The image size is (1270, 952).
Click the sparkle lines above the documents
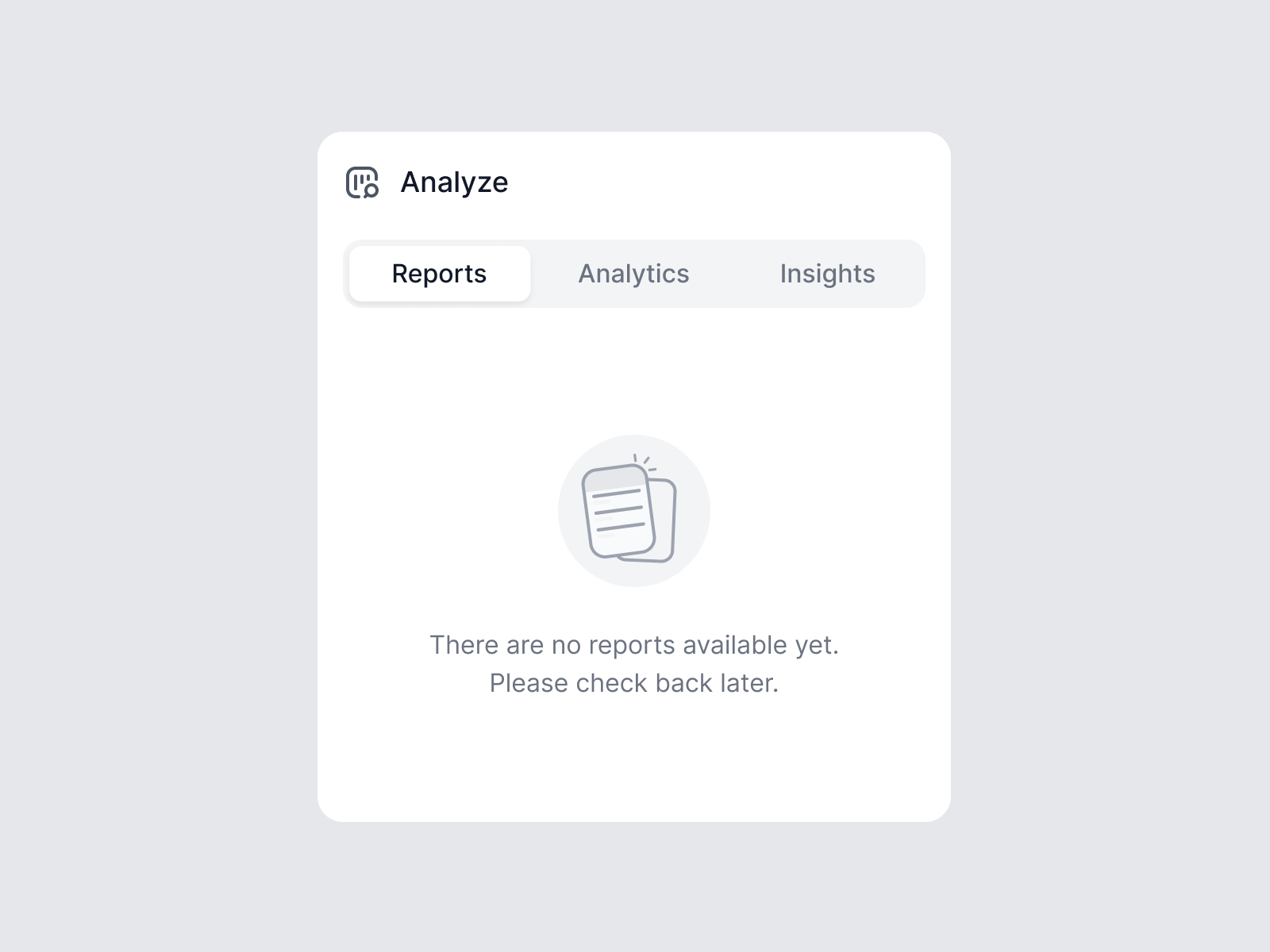tap(641, 459)
